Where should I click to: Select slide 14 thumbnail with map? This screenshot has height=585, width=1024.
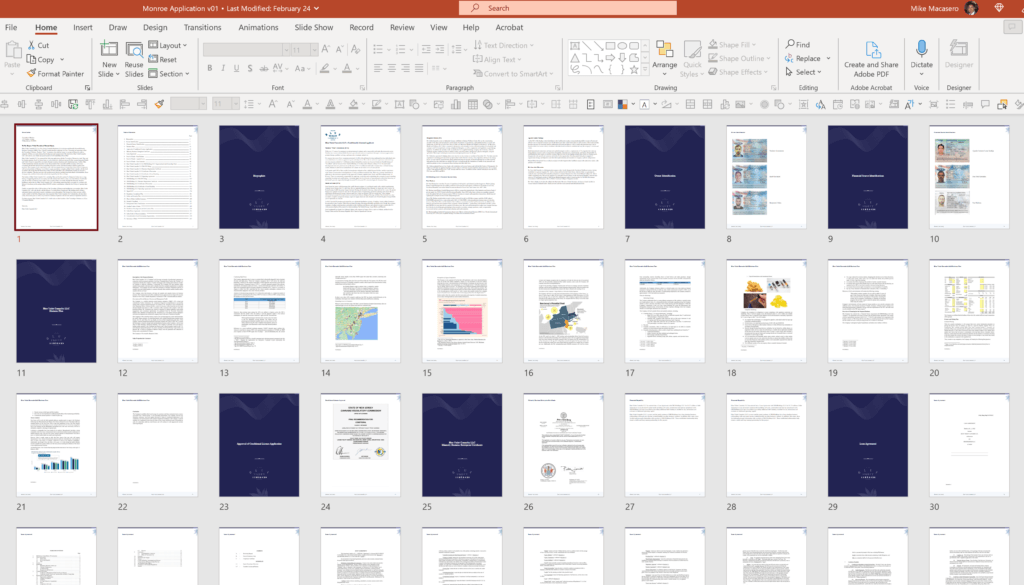click(x=360, y=311)
